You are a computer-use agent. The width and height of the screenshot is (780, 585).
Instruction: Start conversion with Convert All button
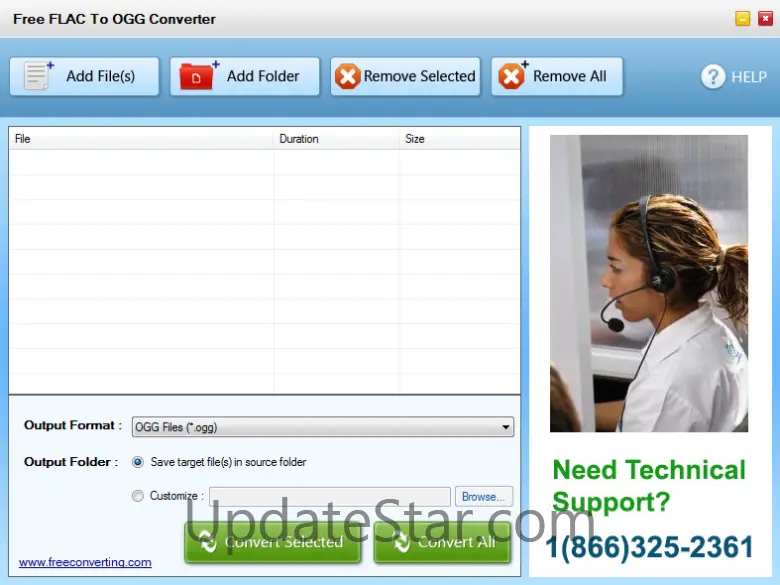click(442, 542)
